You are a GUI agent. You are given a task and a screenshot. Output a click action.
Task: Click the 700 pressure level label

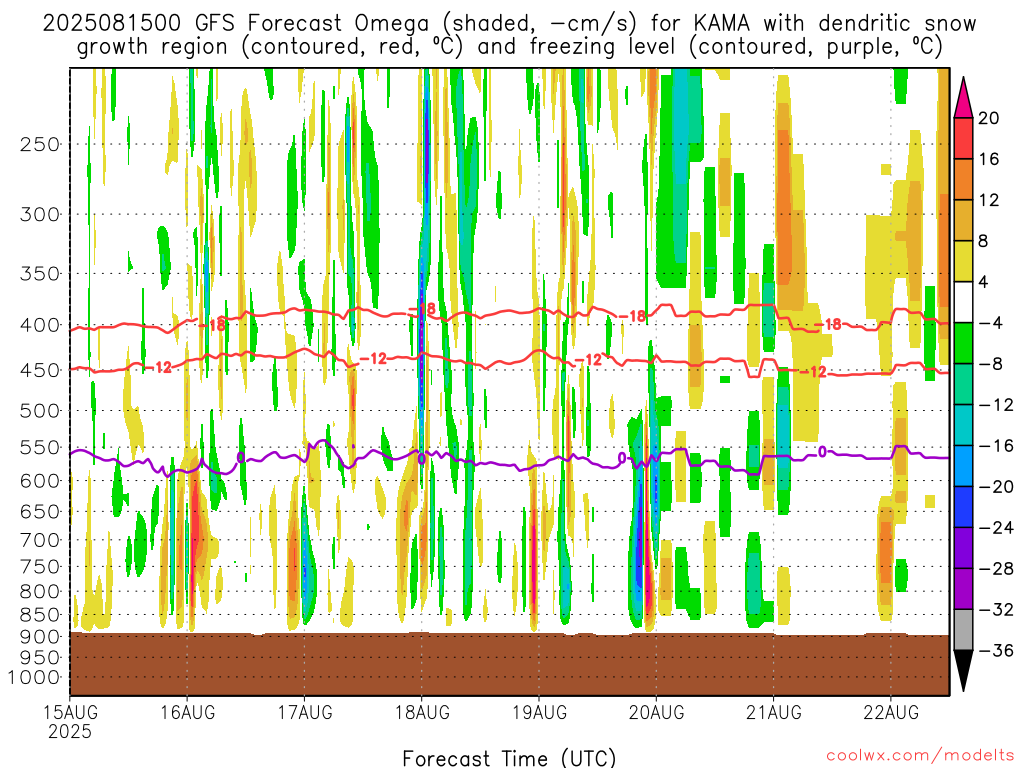point(40,540)
